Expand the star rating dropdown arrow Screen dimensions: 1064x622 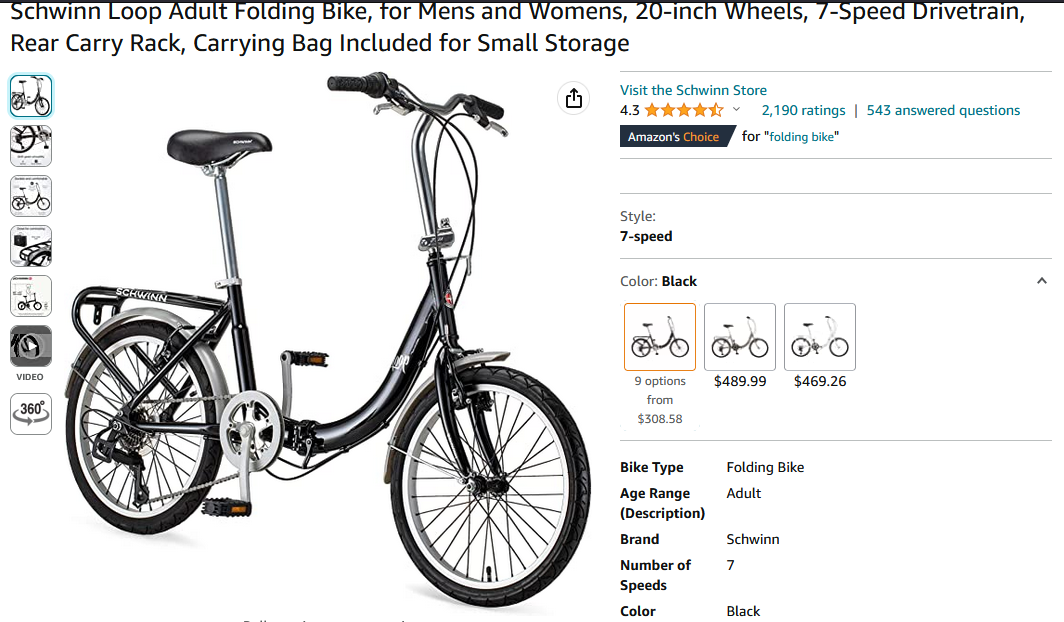[736, 109]
